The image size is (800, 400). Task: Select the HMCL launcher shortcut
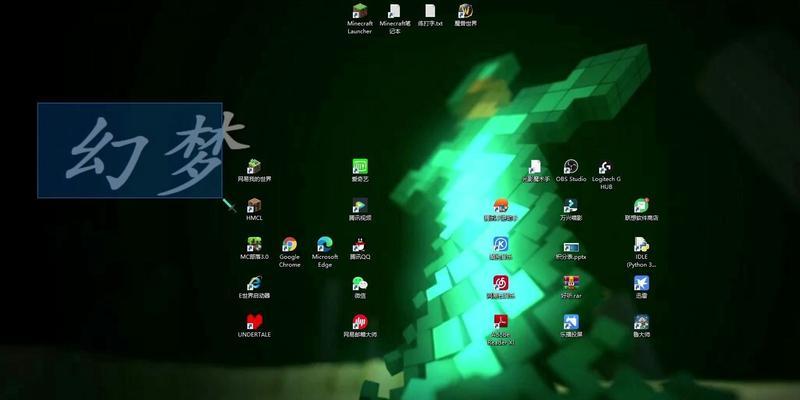254,209
